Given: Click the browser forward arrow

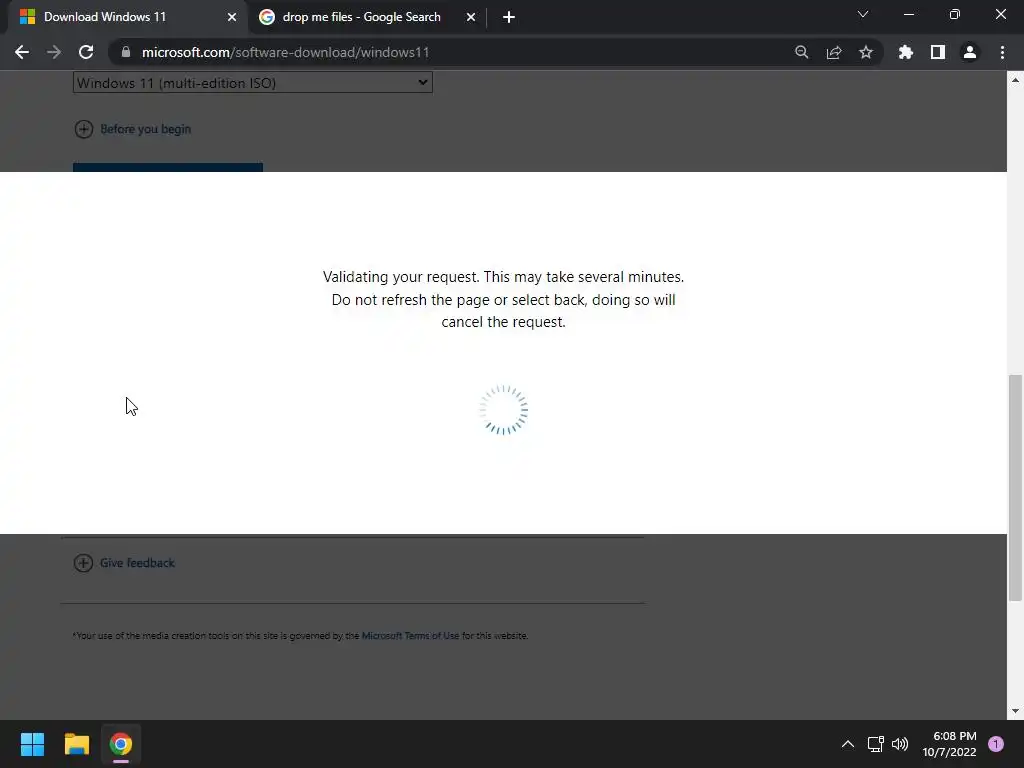Looking at the screenshot, I should click(x=54, y=52).
